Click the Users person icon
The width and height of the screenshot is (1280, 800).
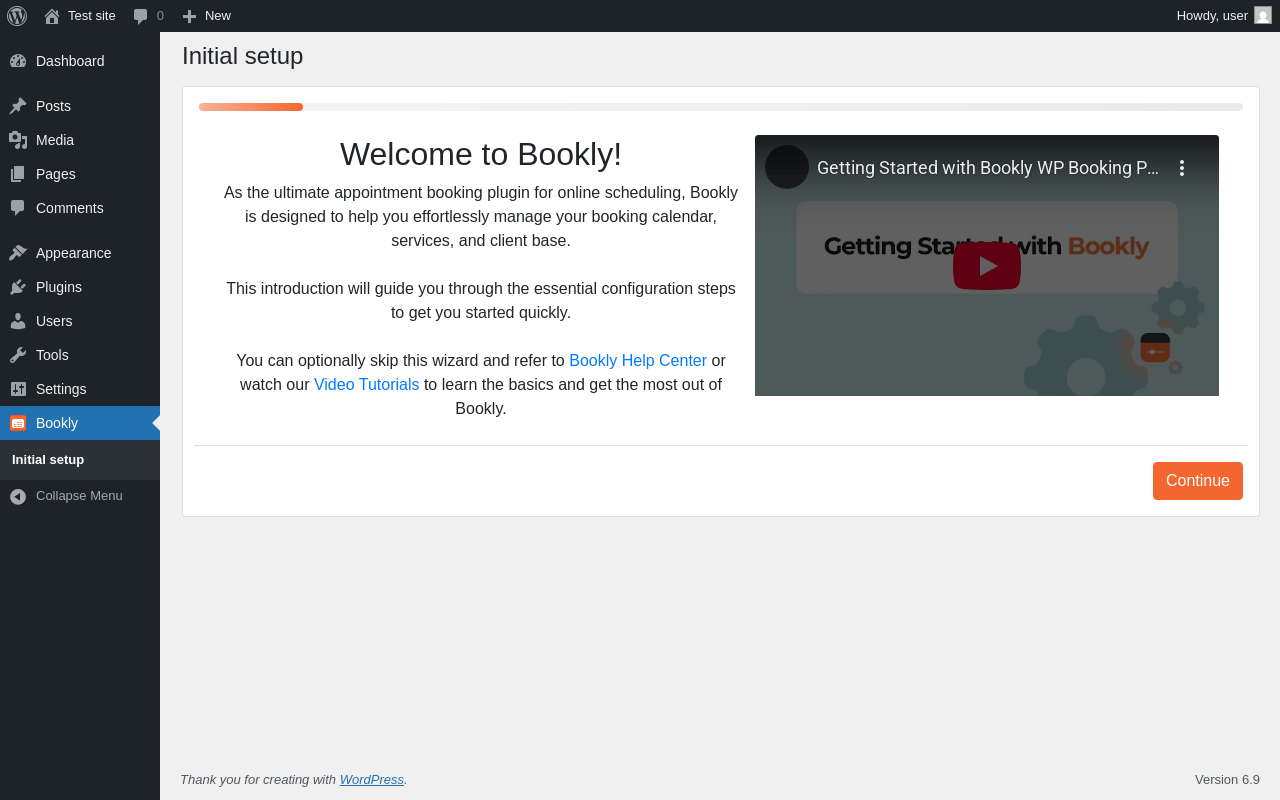[x=18, y=321]
